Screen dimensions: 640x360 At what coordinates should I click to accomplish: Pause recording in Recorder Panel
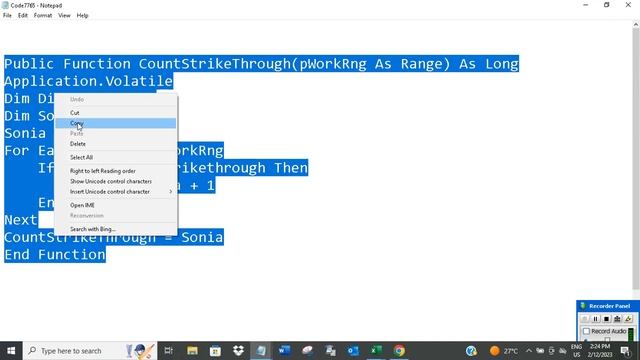[596, 319]
